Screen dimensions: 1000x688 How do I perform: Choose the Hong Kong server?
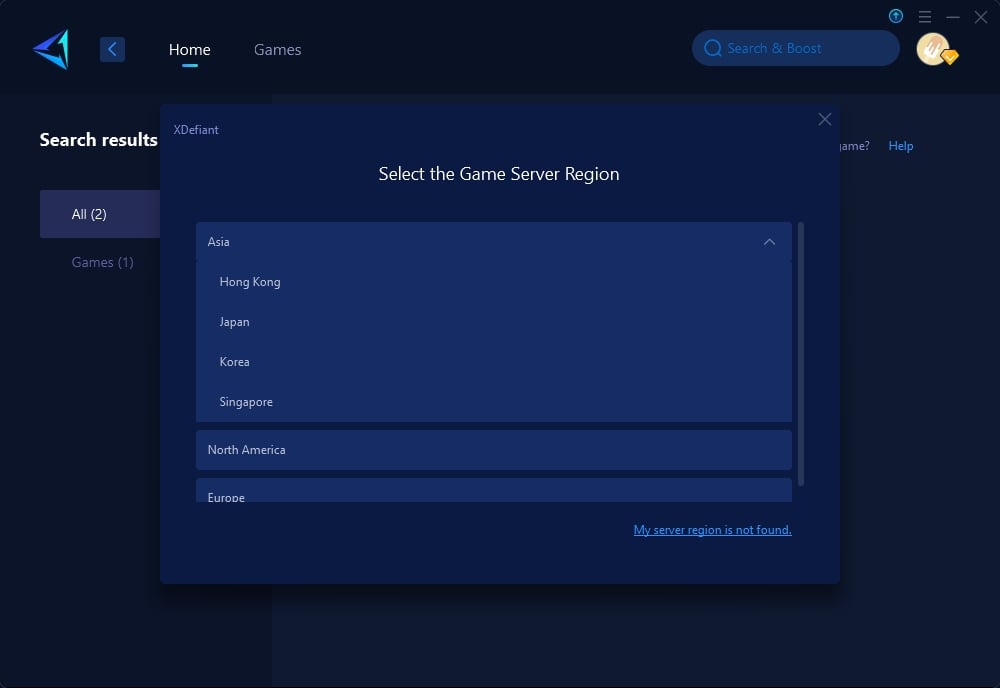pyautogui.click(x=494, y=282)
